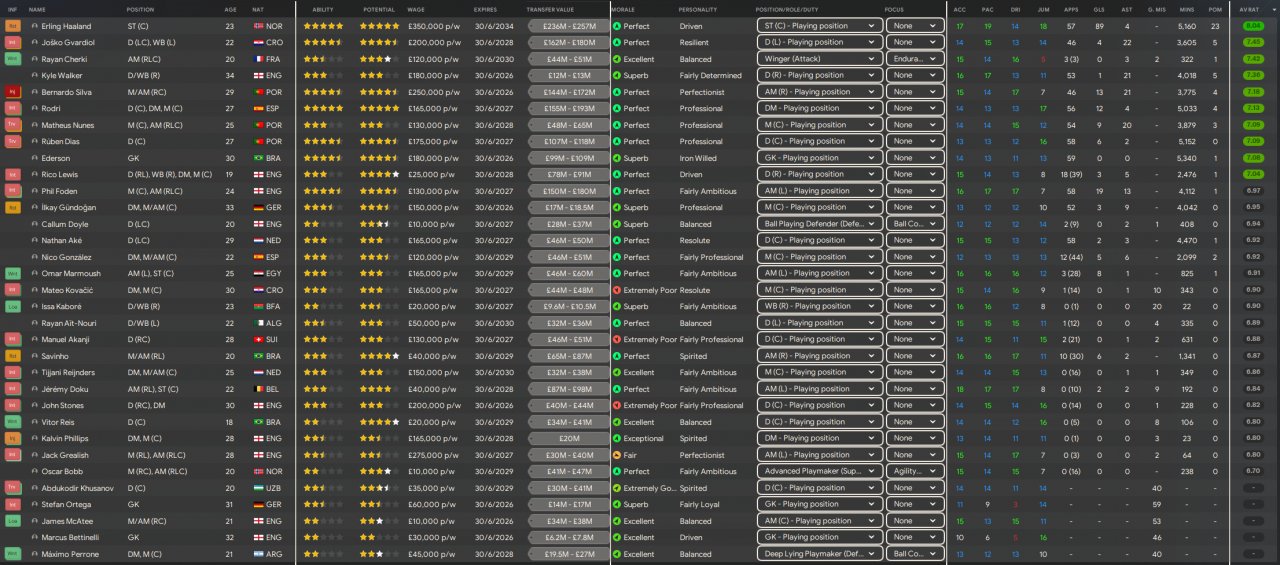Image resolution: width=1280 pixels, height=565 pixels.
Task: Click the profile icon beside Kyle Walker
Action: pyautogui.click(x=35, y=76)
